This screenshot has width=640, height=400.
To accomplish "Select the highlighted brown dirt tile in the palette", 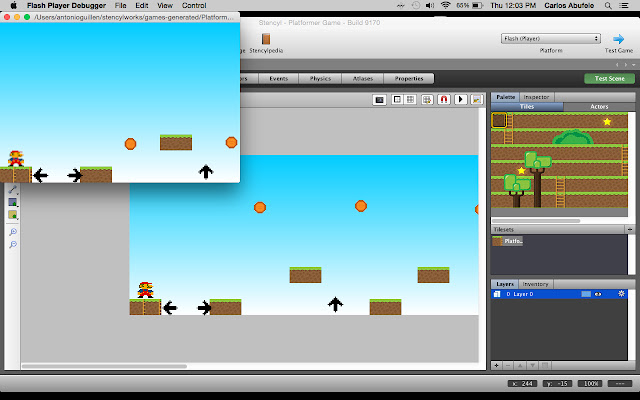I will click(x=499, y=120).
